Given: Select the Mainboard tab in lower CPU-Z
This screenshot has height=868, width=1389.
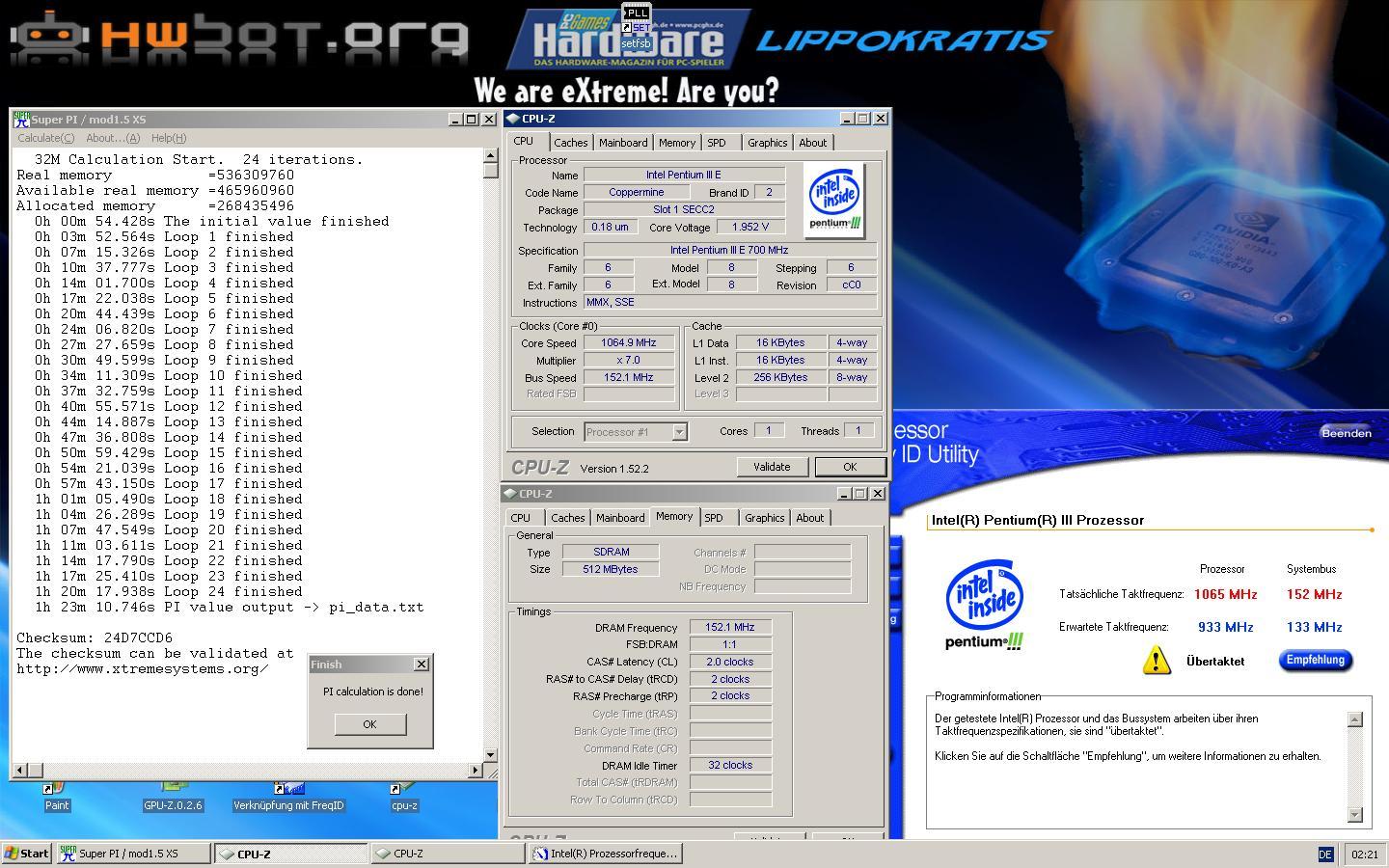Looking at the screenshot, I should 620,518.
